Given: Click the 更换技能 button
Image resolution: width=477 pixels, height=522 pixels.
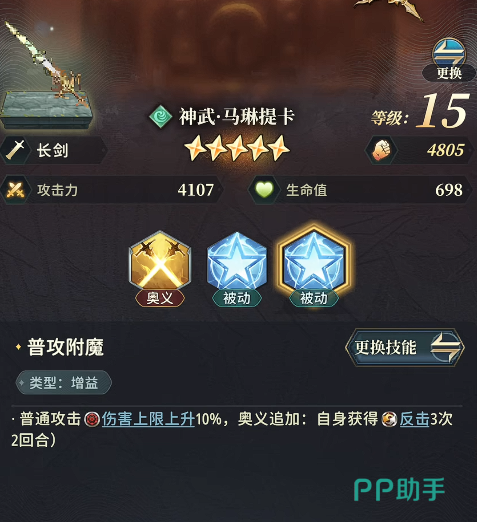Looking at the screenshot, I should [405, 347].
